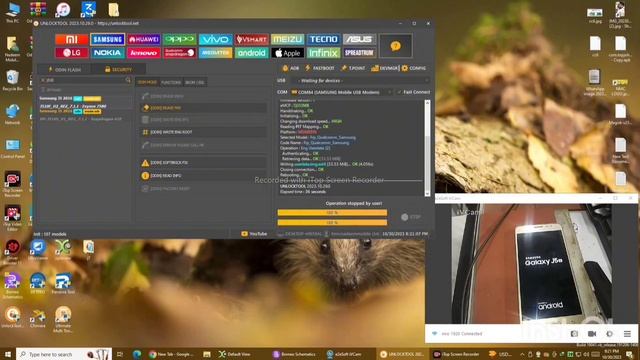Screen dimensions: 640x360
Task: Select the Huawei brand tile
Action: tap(144, 39)
